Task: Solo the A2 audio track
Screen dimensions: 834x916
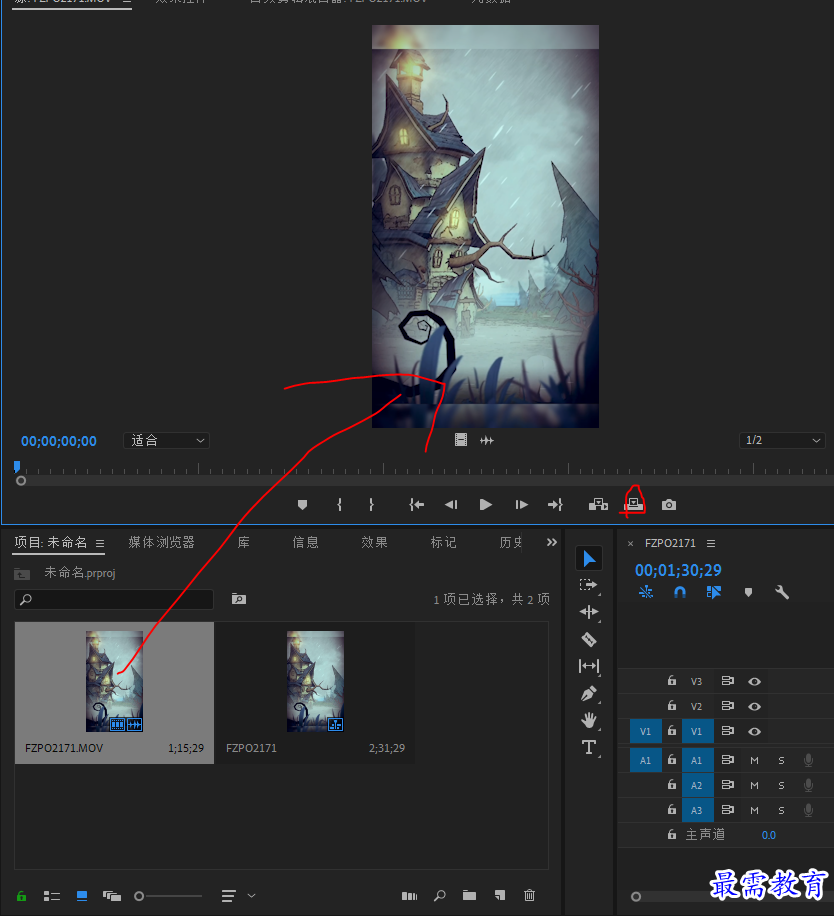Action: click(x=781, y=786)
